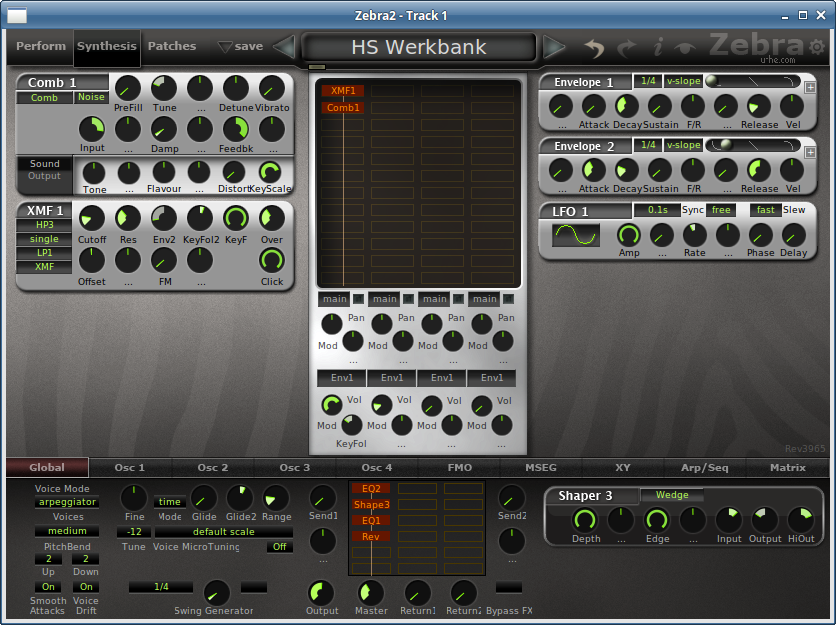Click the Envelope 2 Release knob
Image resolution: width=836 pixels, height=625 pixels.
point(758,170)
